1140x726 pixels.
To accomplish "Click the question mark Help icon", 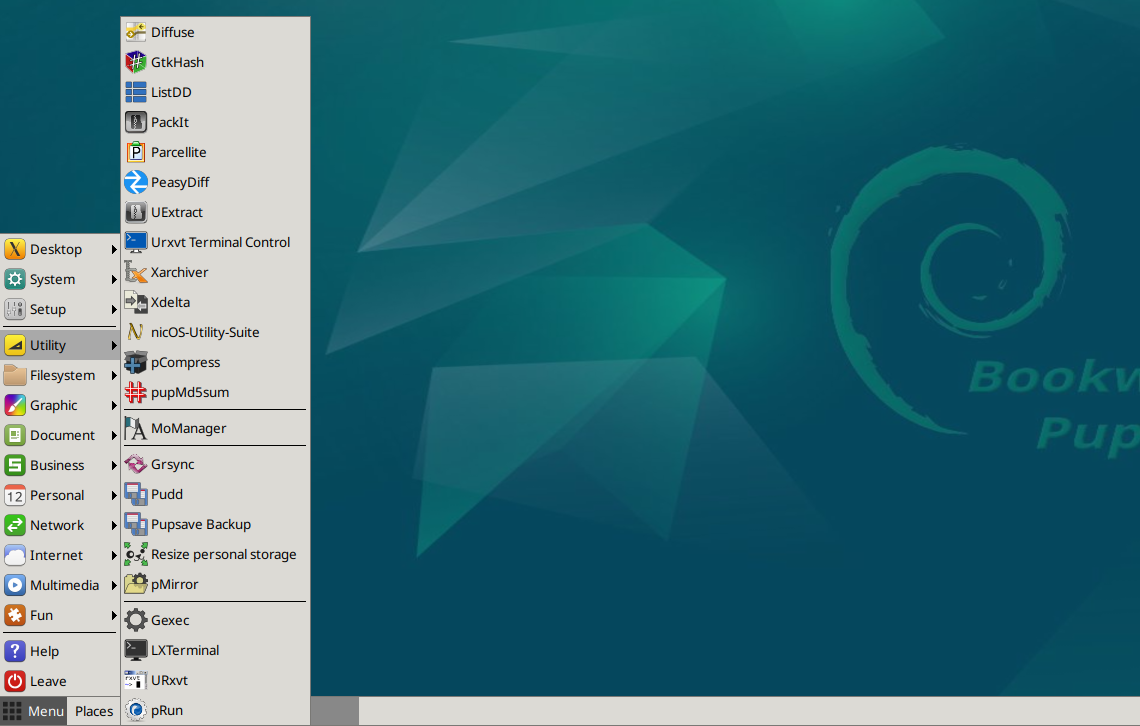I will click(x=15, y=651).
